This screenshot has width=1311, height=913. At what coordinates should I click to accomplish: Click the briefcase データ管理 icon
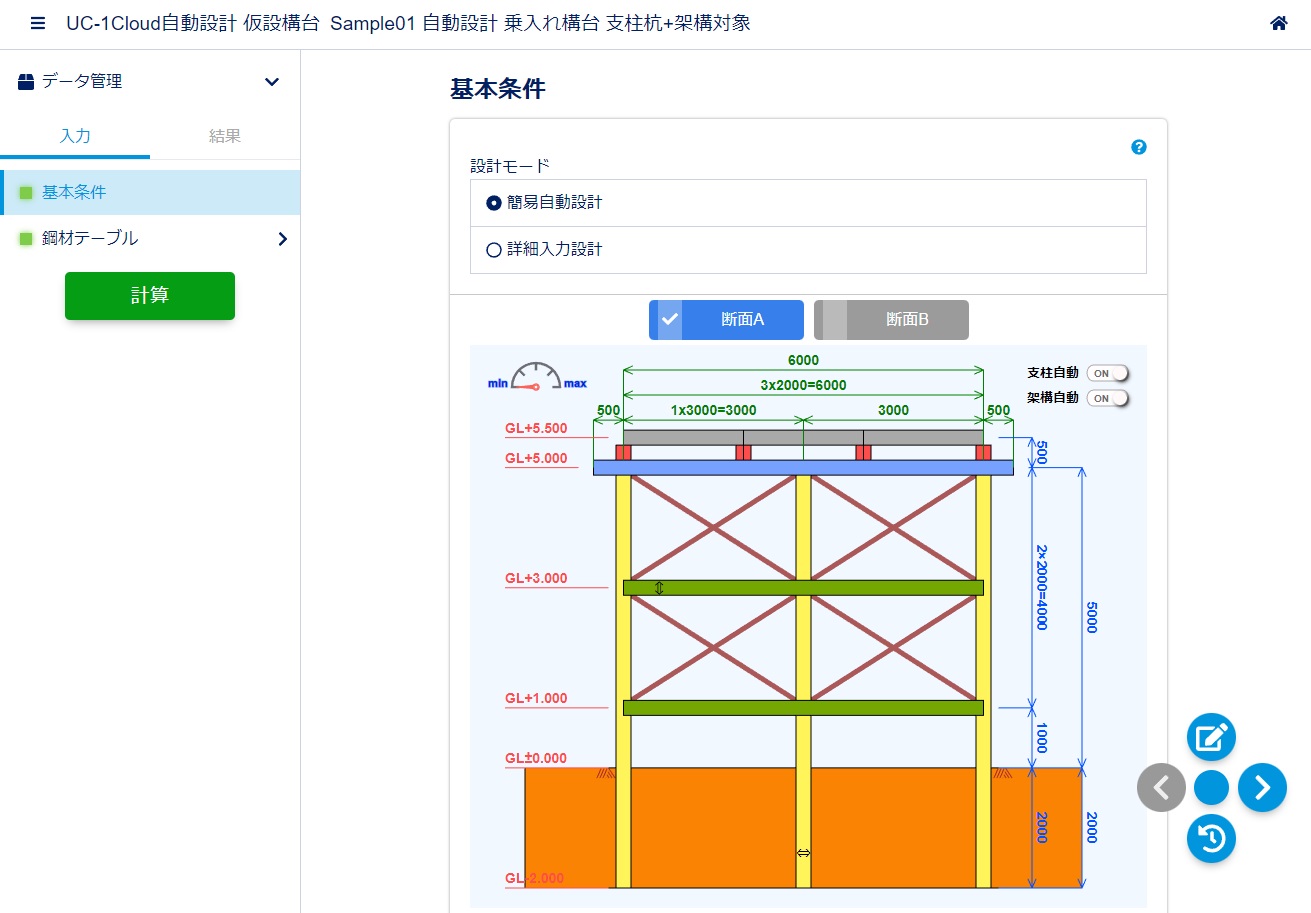click(27, 82)
